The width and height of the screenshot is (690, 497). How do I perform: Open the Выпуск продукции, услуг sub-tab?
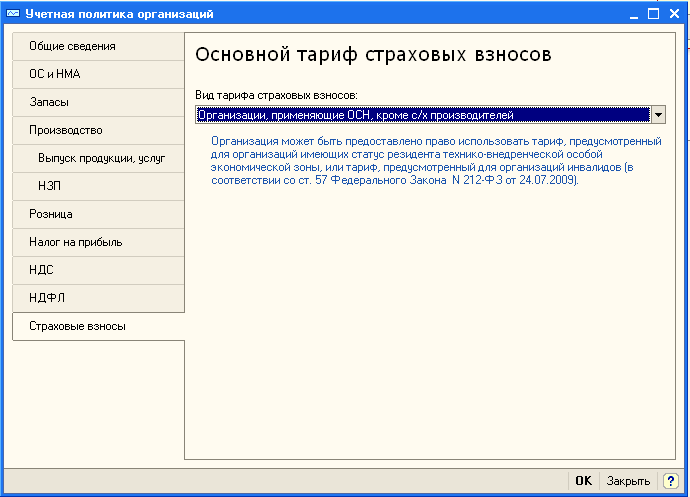[x=102, y=158]
